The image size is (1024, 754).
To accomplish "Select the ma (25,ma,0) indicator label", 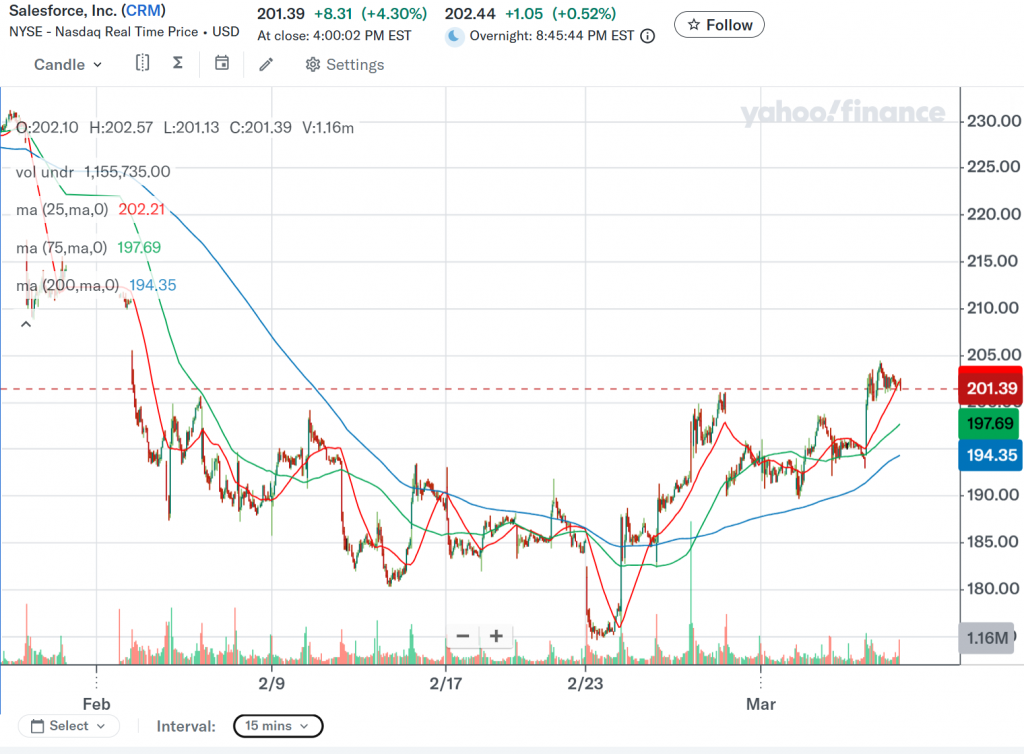I will pyautogui.click(x=61, y=210).
